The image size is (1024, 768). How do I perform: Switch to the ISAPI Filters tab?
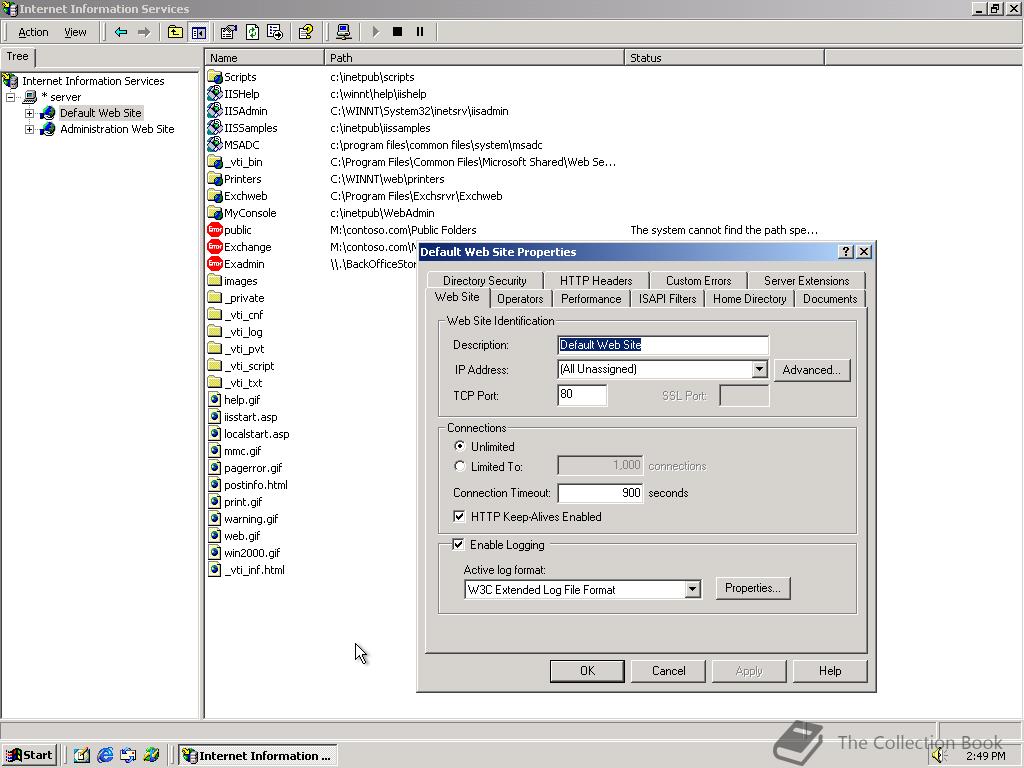pos(667,298)
